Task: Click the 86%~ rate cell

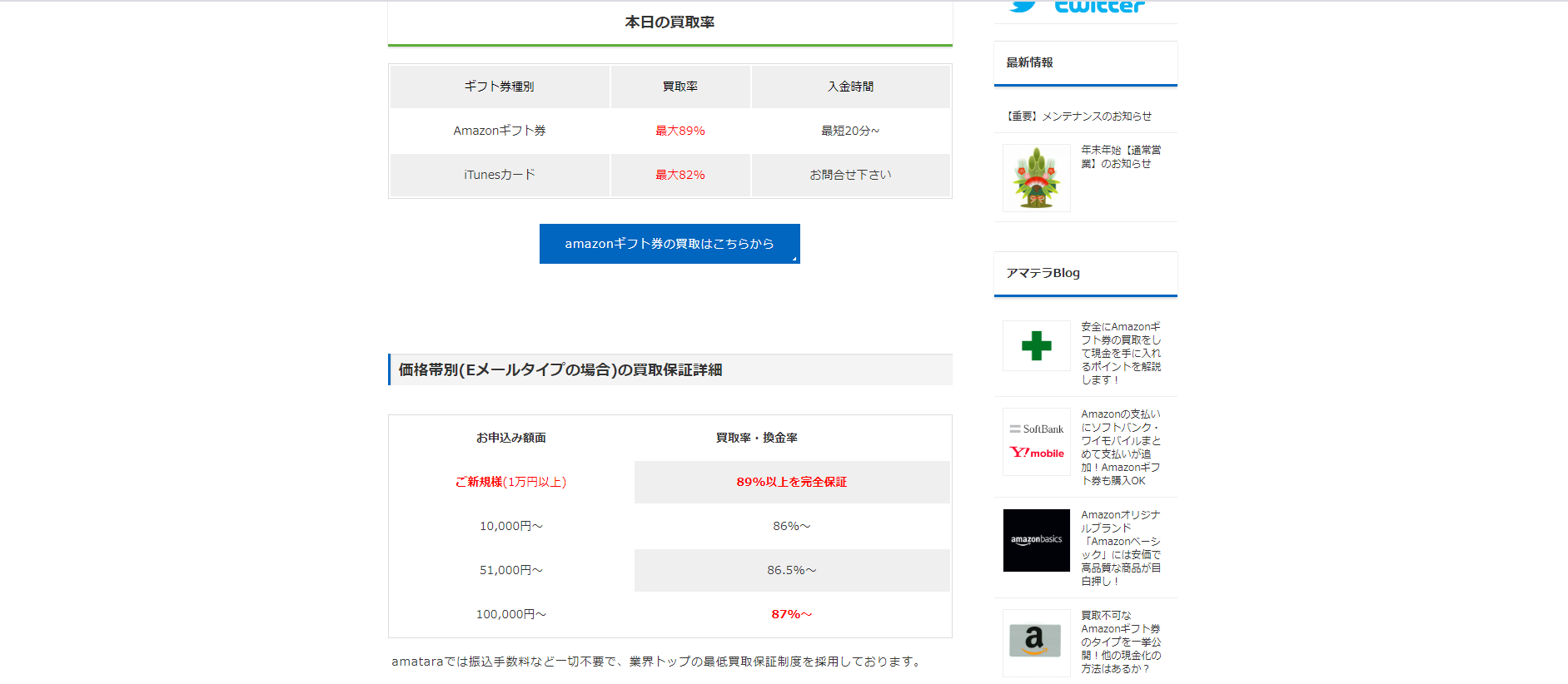Action: [x=792, y=526]
